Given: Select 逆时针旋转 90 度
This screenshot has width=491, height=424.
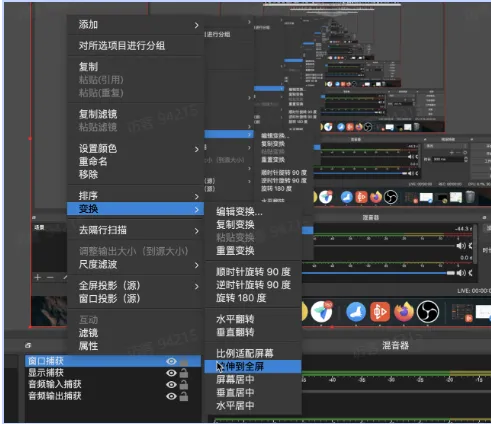Looking at the screenshot, I should point(253,285).
